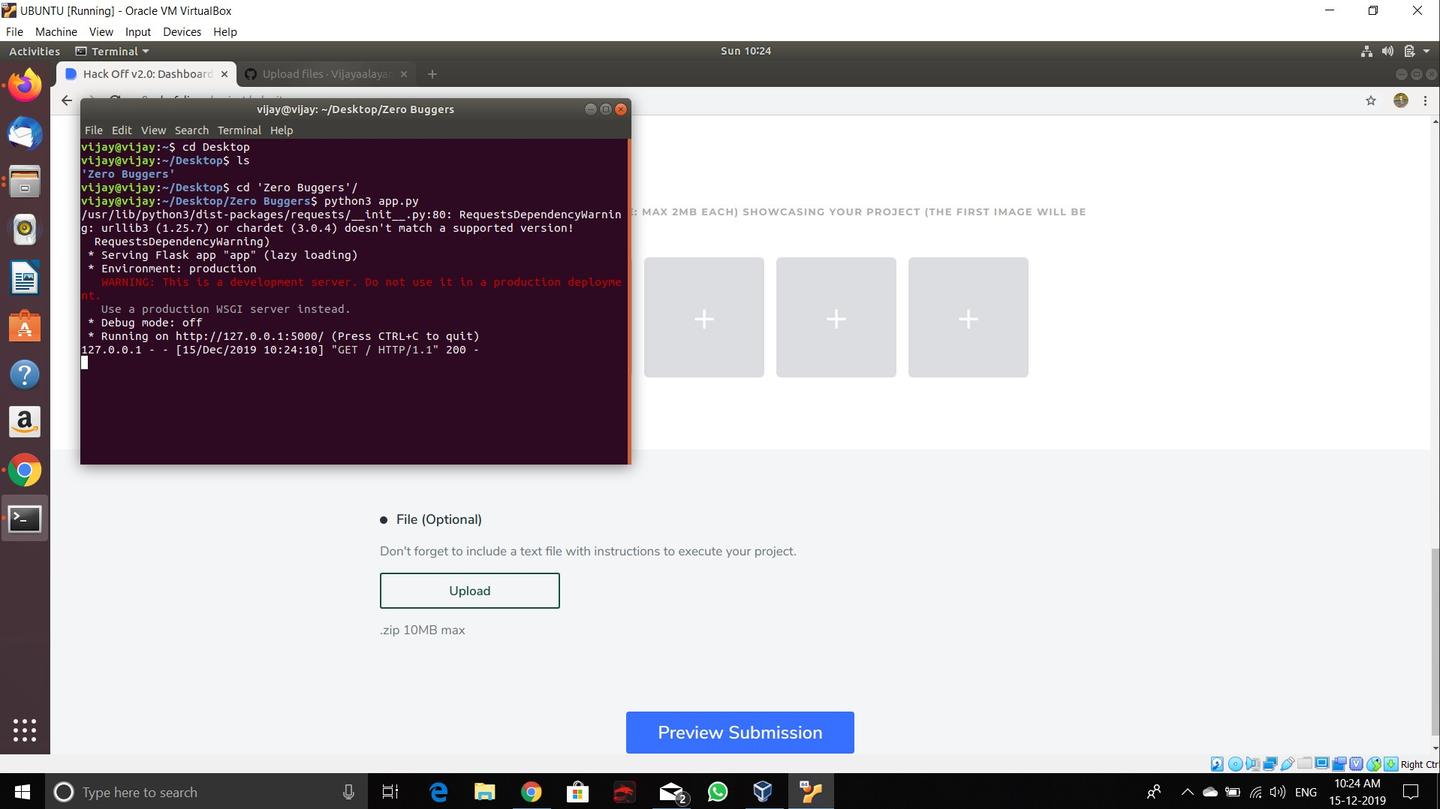1440x809 pixels.
Task: Open Microsoft Edge from taskbar
Action: coord(438,791)
